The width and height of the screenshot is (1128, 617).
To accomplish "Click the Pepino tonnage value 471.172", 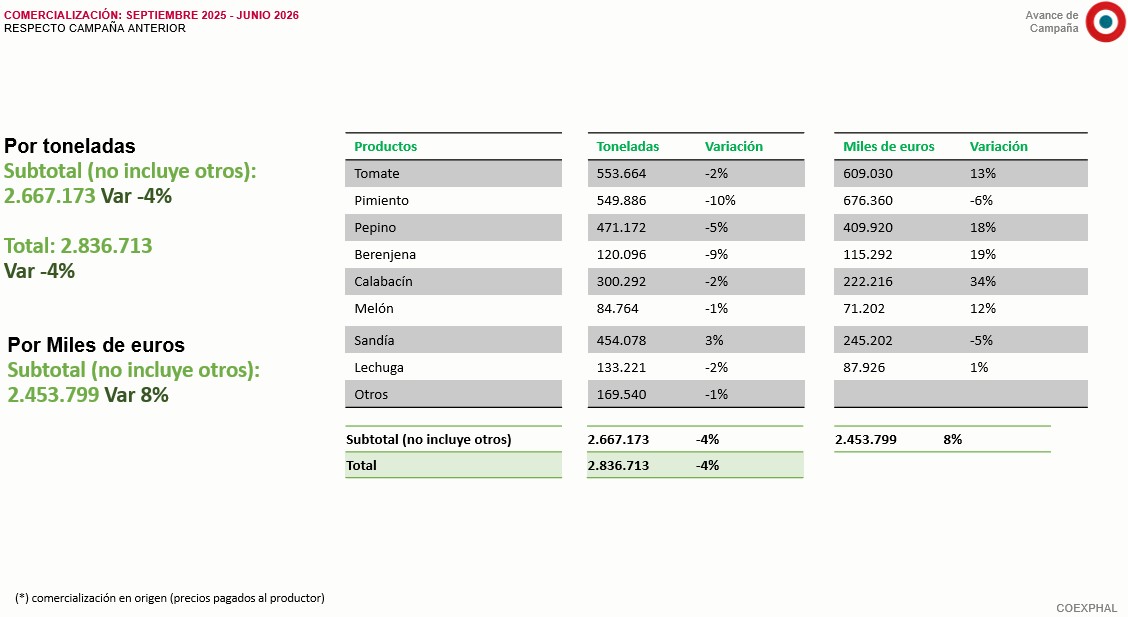I will pos(621,227).
